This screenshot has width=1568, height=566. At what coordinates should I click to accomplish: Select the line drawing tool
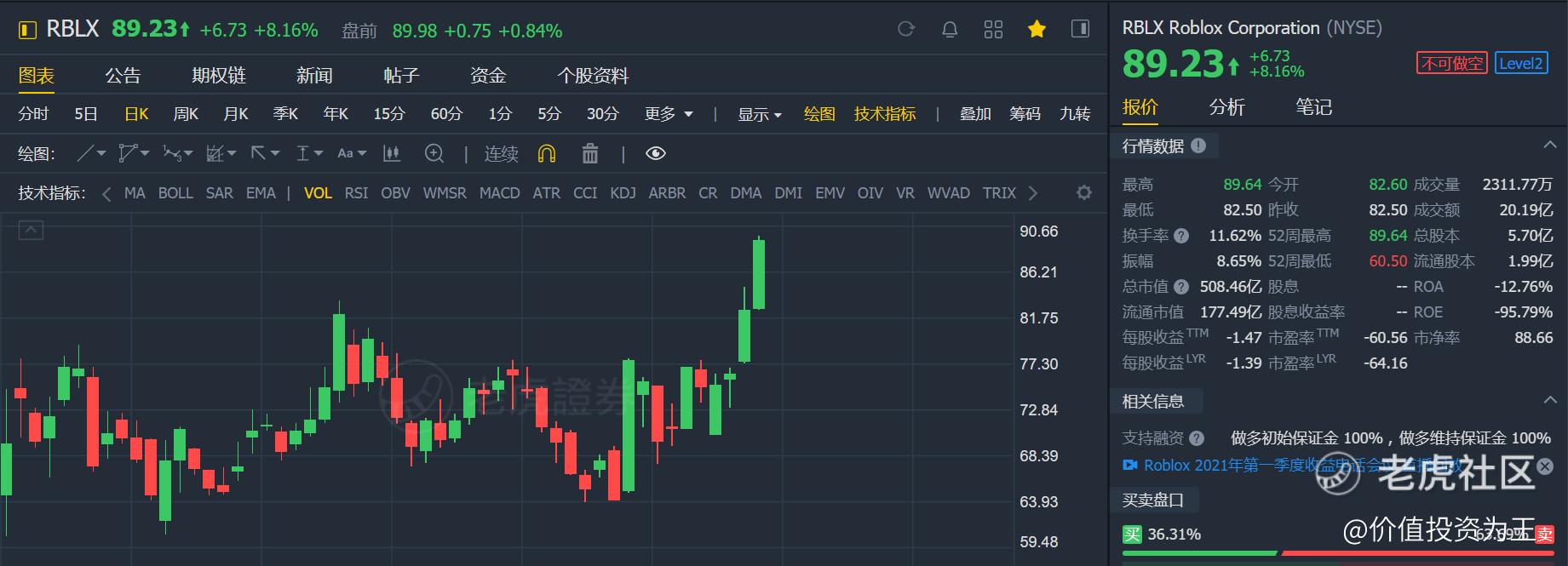point(85,154)
